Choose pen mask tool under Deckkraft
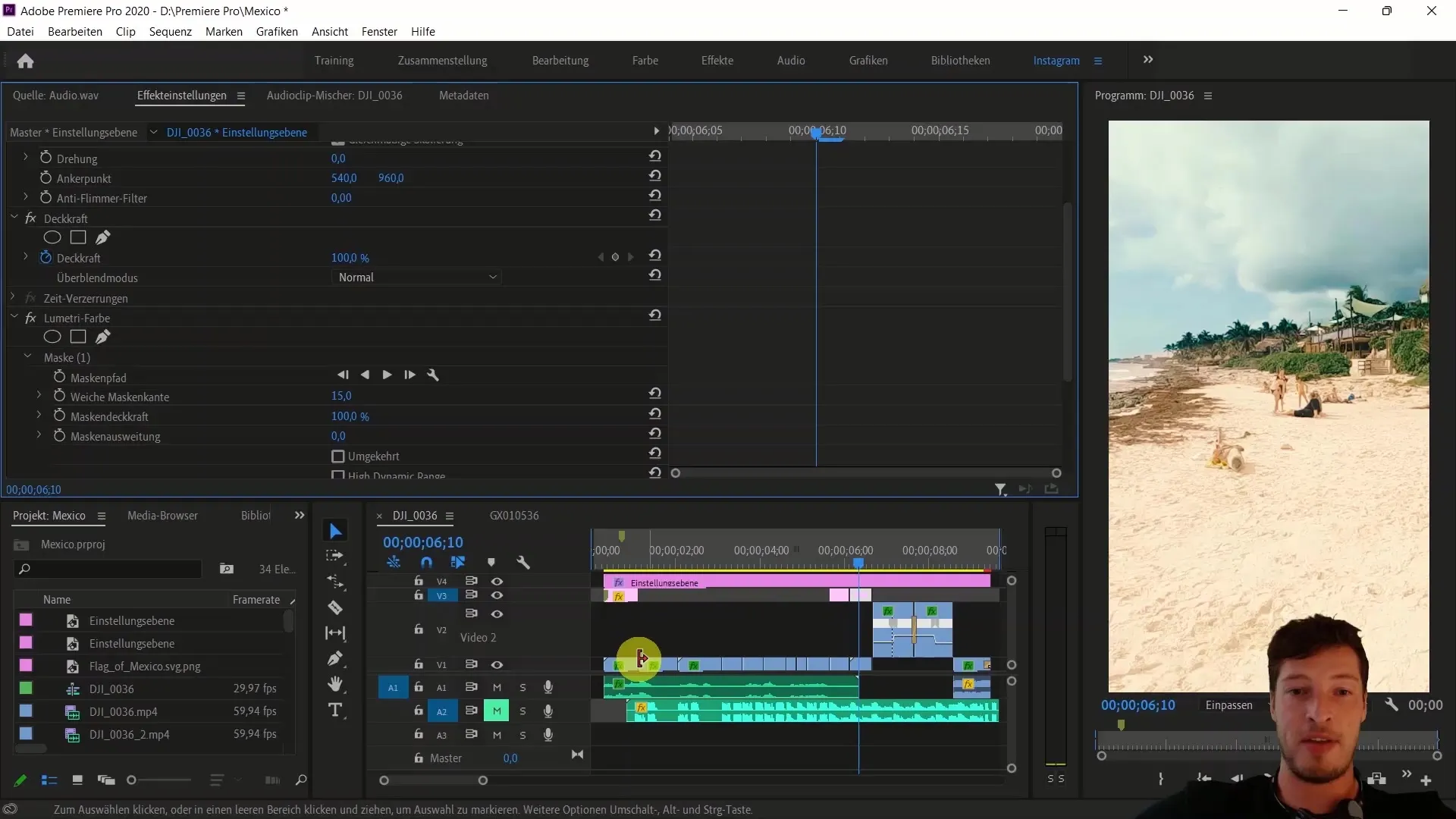 click(x=103, y=237)
